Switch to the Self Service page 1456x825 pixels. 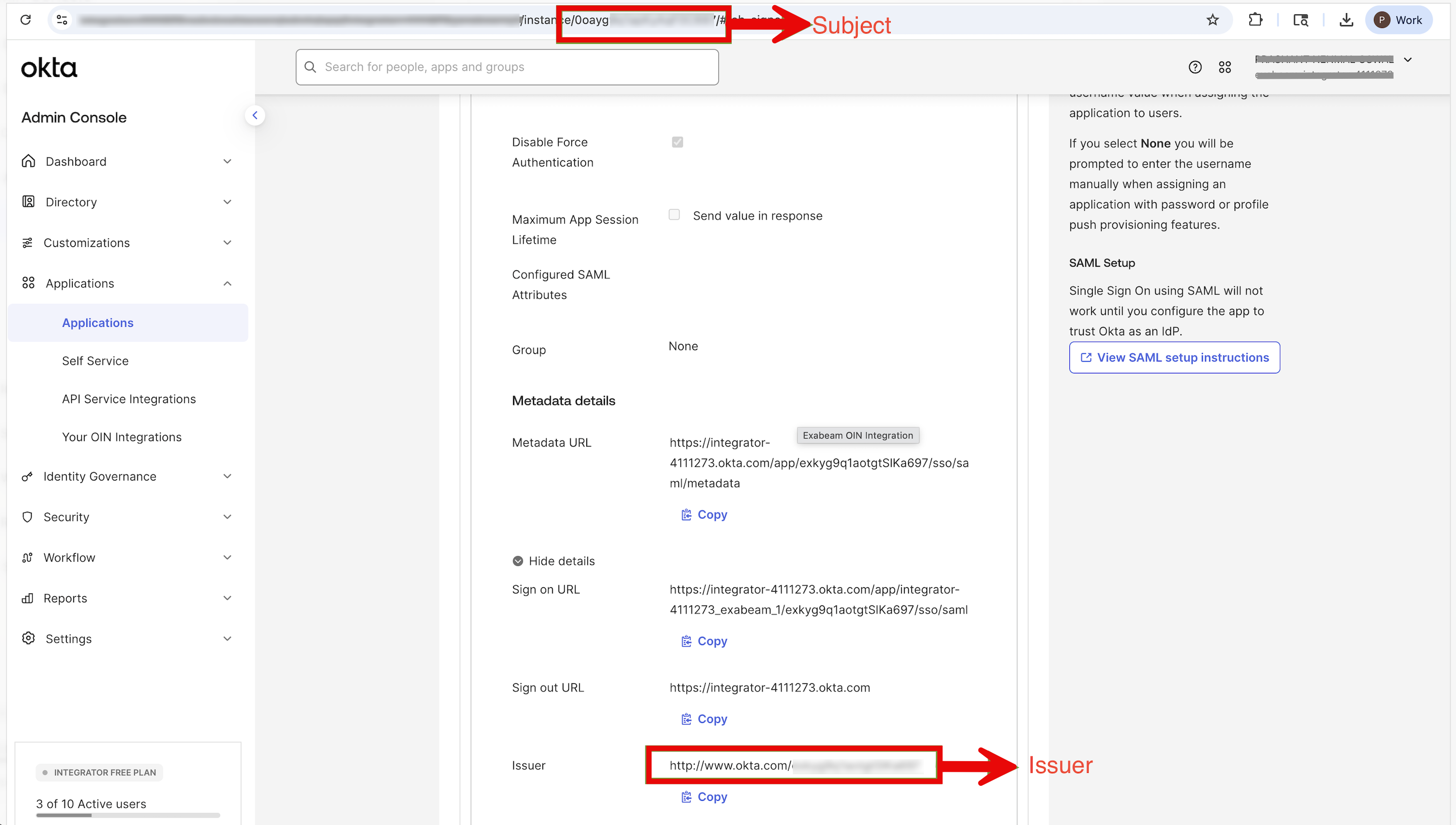(95, 360)
